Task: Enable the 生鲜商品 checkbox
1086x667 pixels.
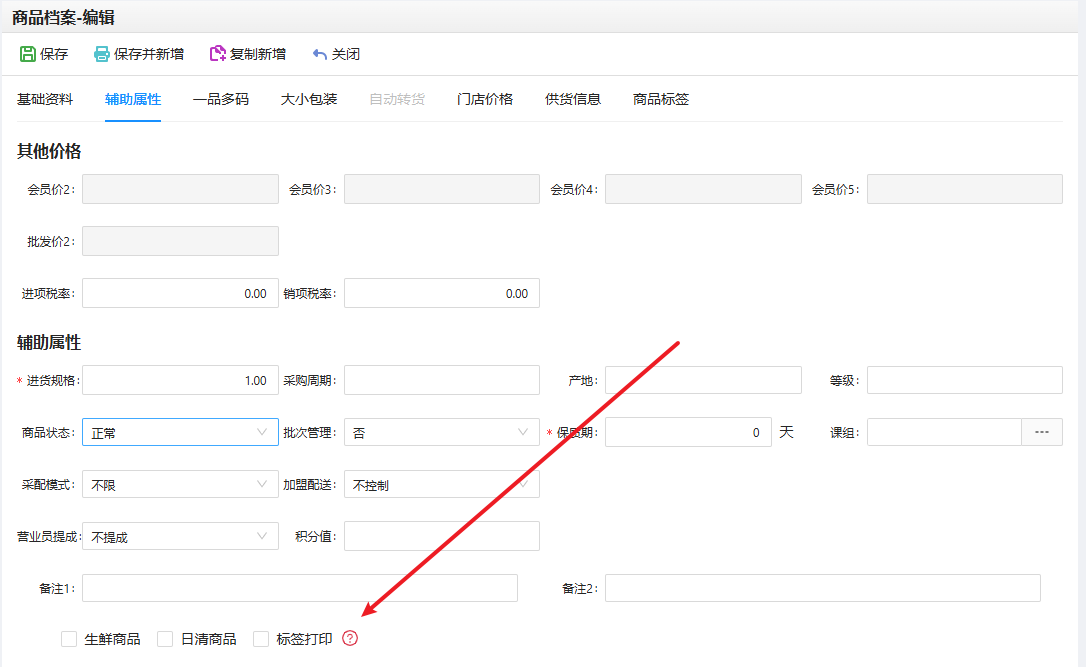Action: (x=69, y=639)
